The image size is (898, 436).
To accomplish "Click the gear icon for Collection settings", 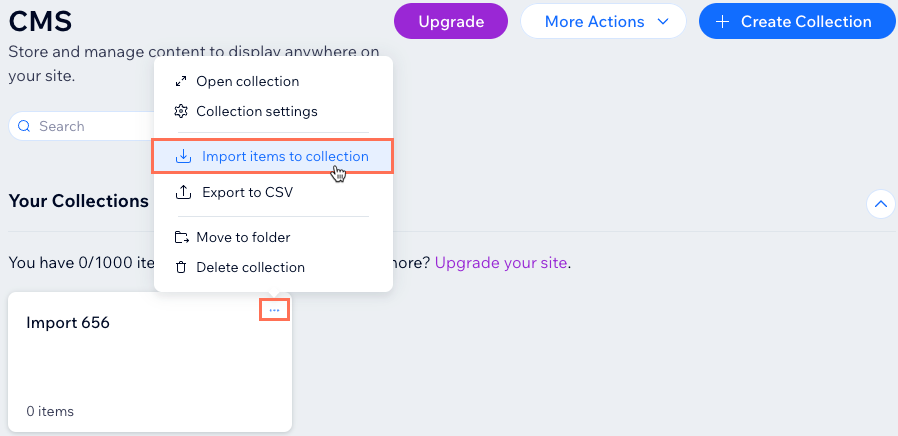I will (181, 111).
